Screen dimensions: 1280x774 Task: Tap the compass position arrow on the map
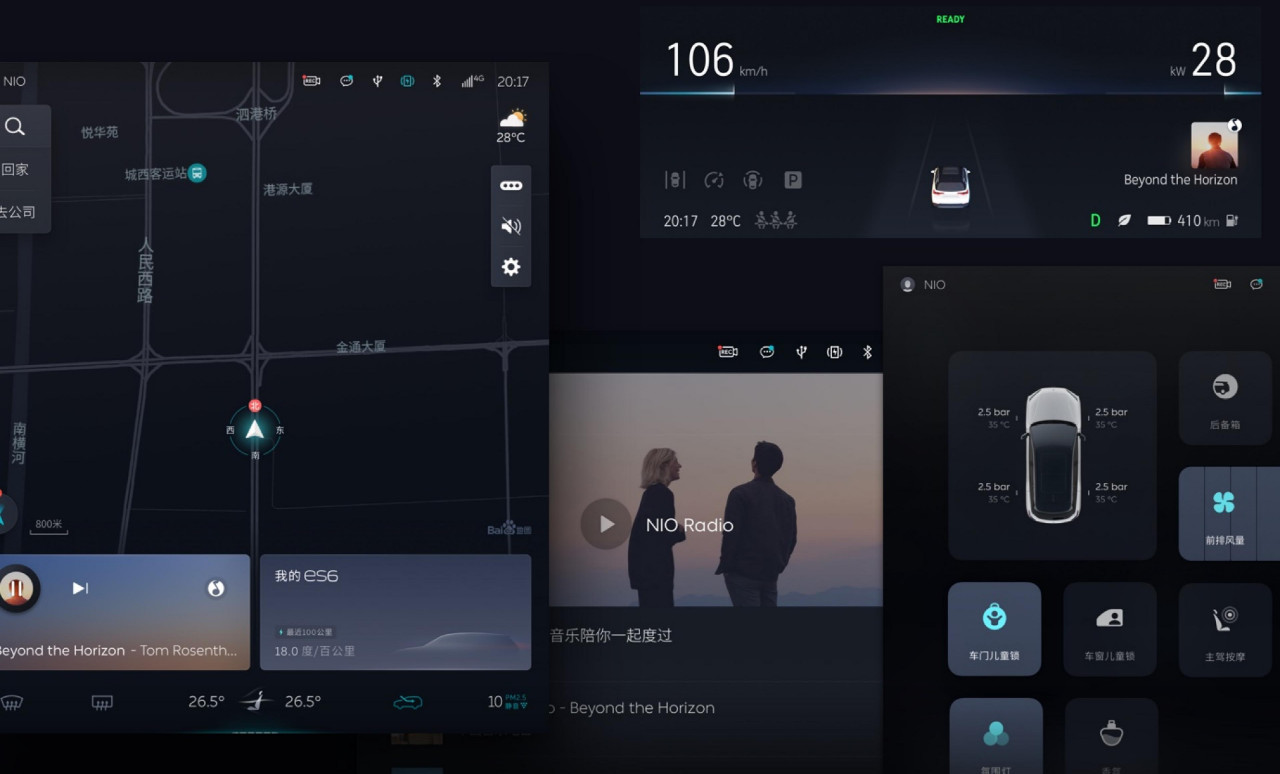click(254, 430)
